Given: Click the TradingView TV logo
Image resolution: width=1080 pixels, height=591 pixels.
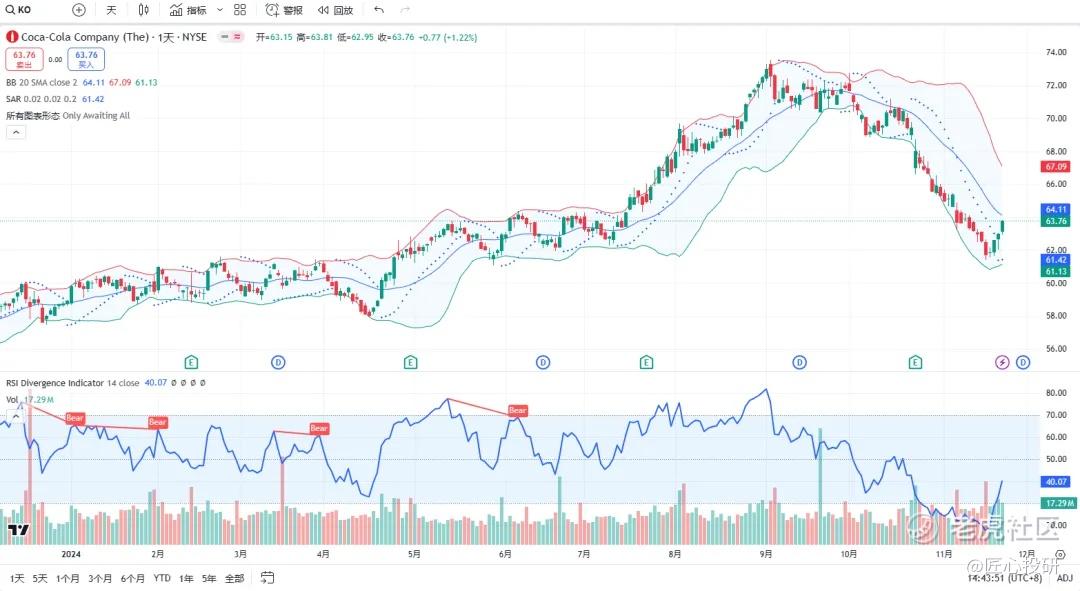Looking at the screenshot, I should [18, 530].
